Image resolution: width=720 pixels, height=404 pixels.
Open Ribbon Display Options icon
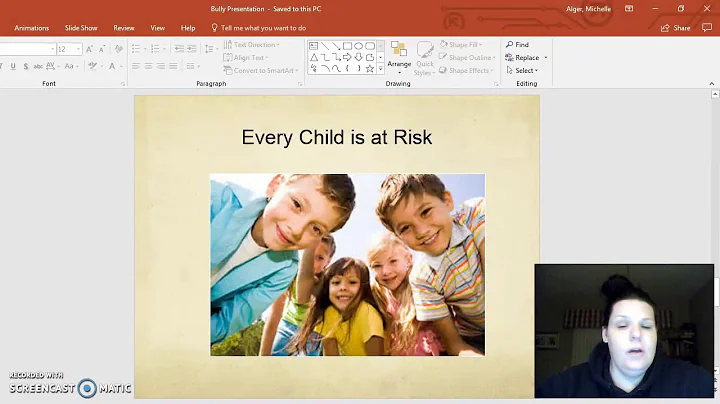coord(629,9)
